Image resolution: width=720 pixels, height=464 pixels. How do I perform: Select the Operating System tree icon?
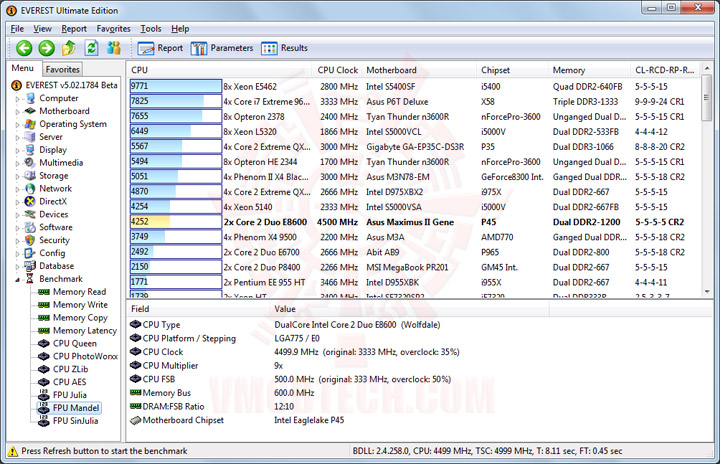(30, 124)
